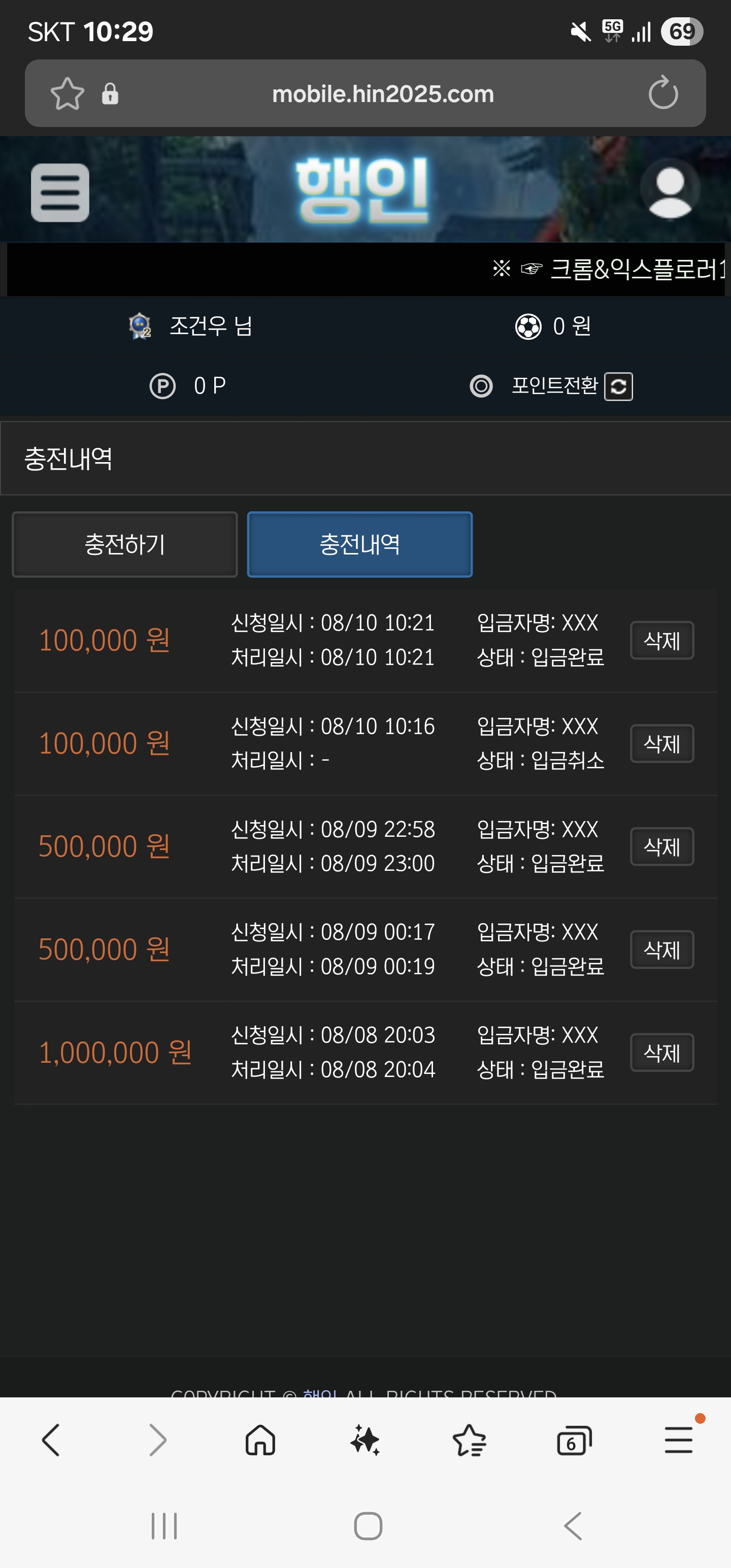Tap the mobile.hin2025.com address field
The width and height of the screenshot is (731, 1568).
pyautogui.click(x=383, y=94)
